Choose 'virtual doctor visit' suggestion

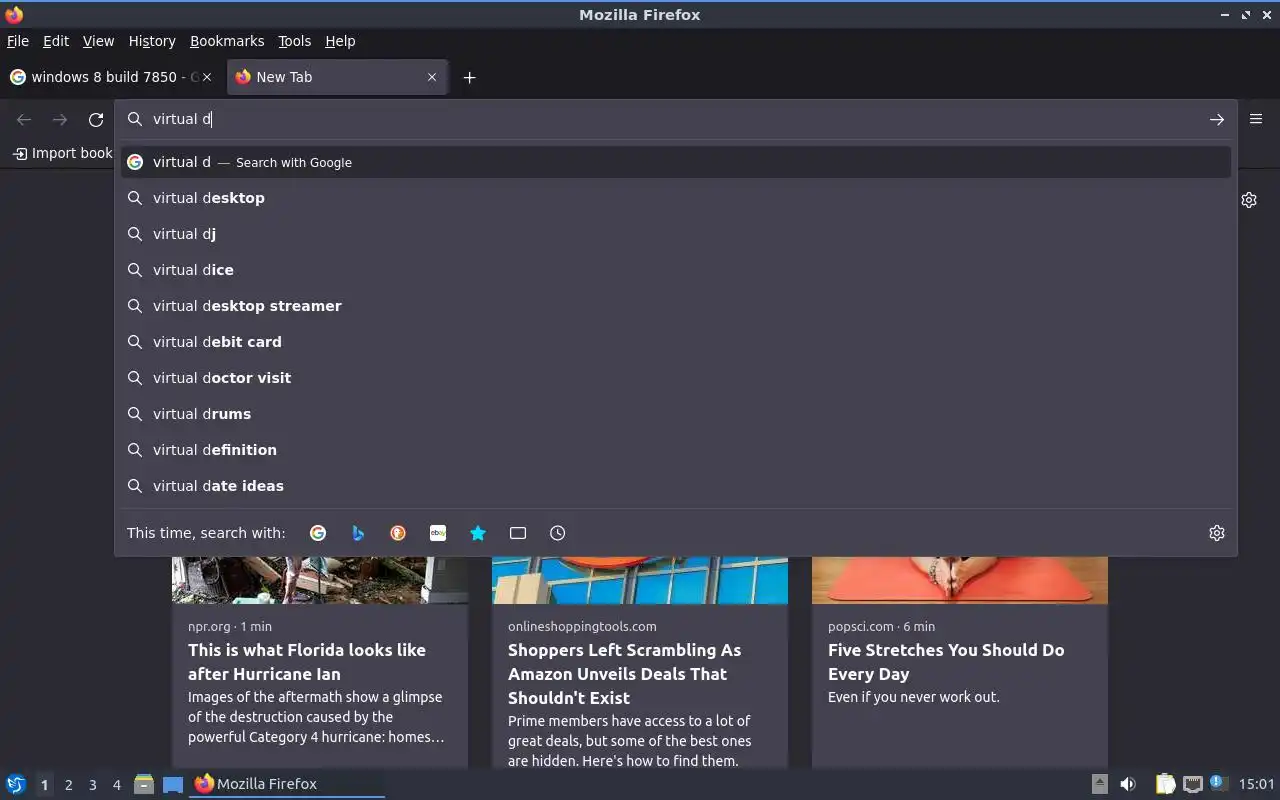point(676,378)
